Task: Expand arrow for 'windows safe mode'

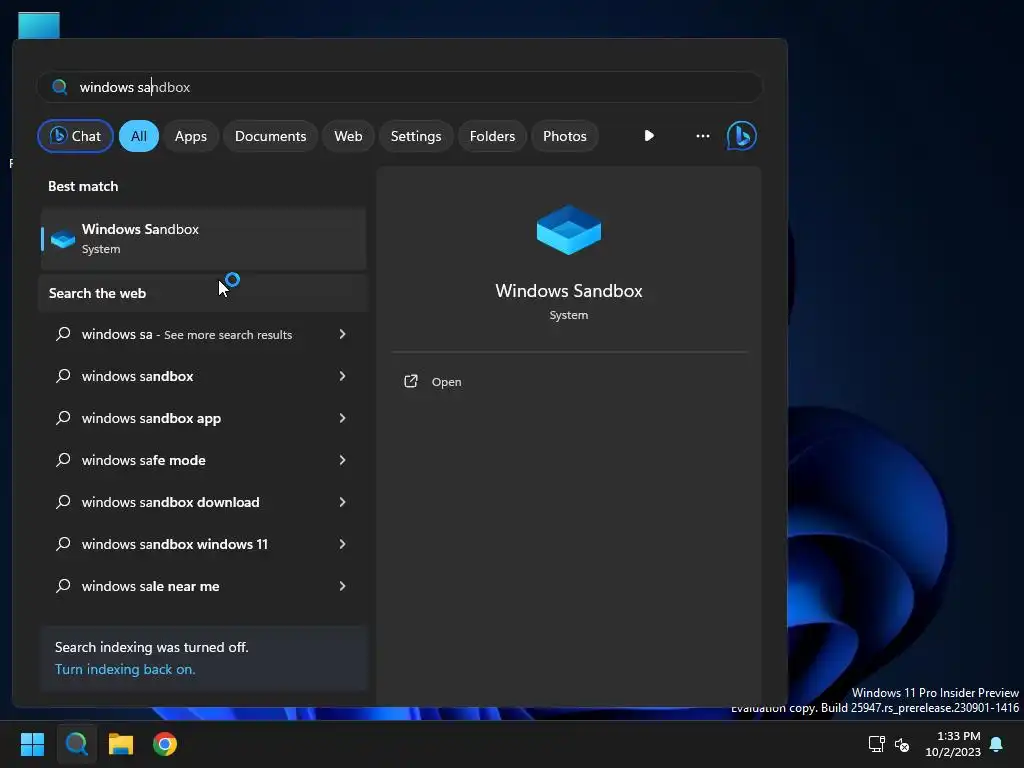Action: pos(342,460)
